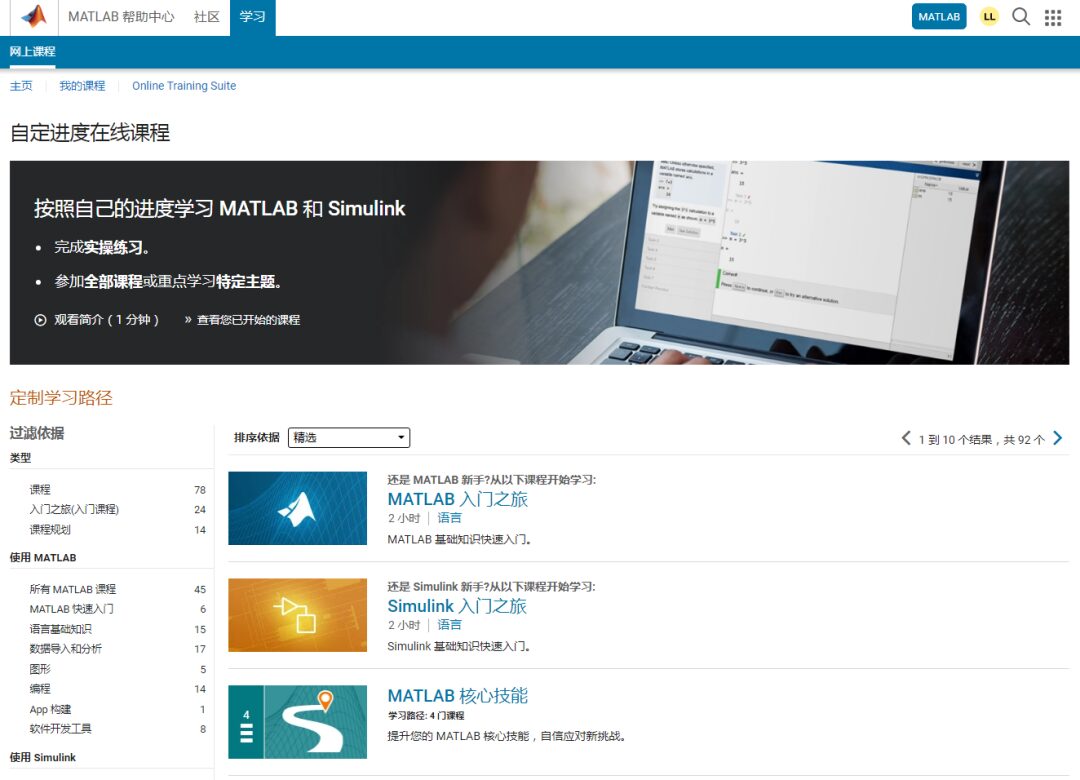Click the play icon beside 观看简介
1080x780 pixels.
pyautogui.click(x=40, y=320)
